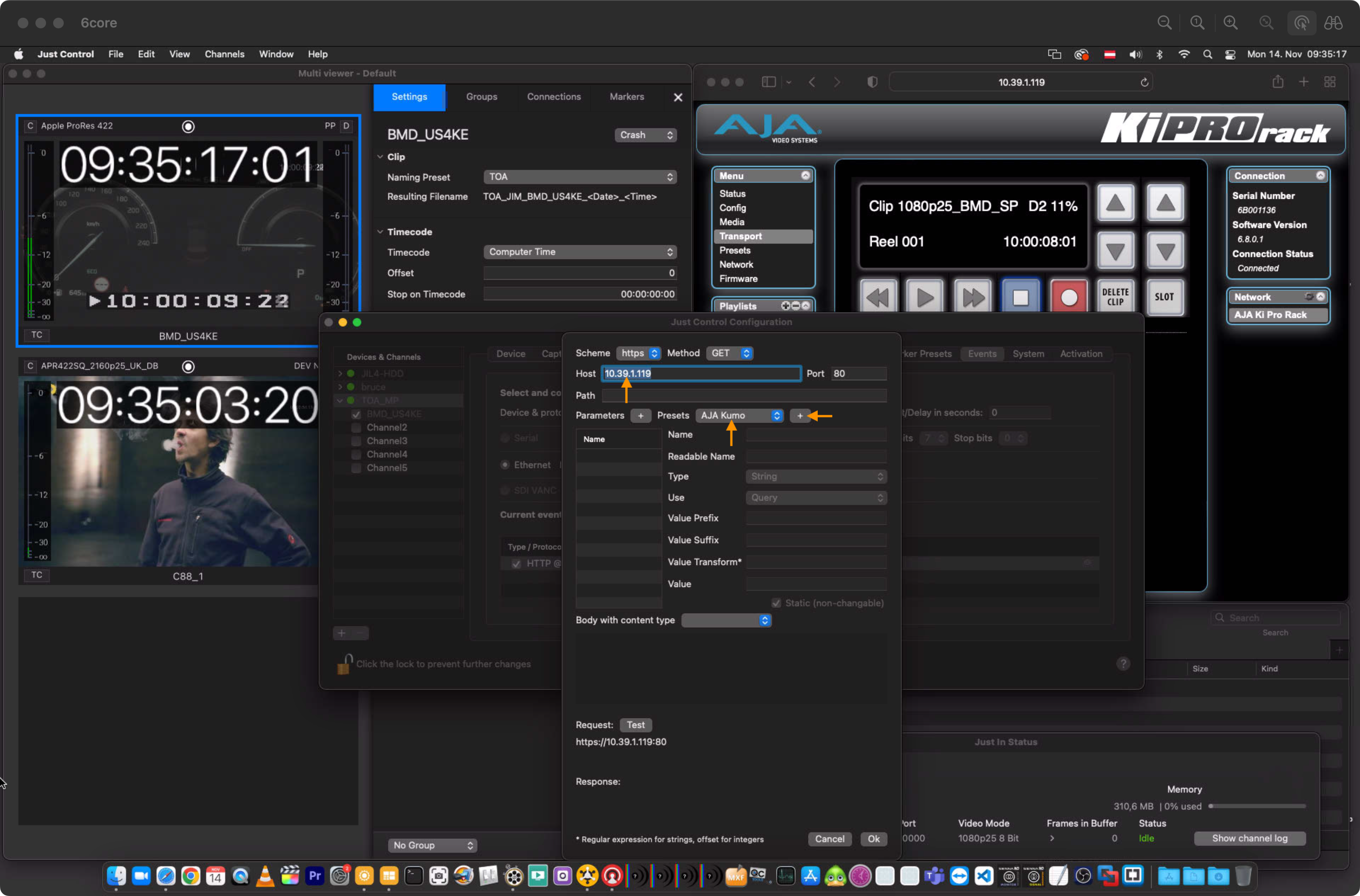Click the lock to prevent further changes
The width and height of the screenshot is (1360, 896).
(344, 664)
